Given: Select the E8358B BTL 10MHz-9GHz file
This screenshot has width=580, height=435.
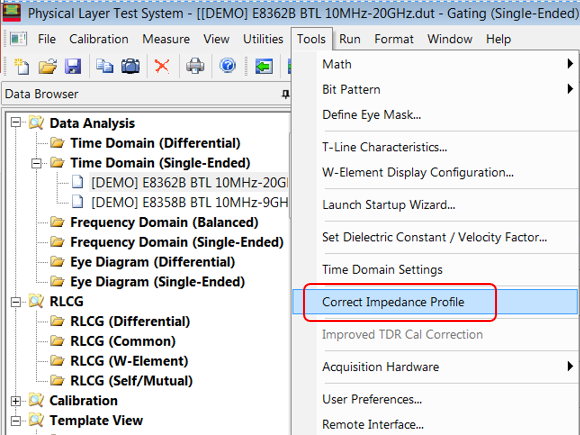Looking at the screenshot, I should (x=189, y=202).
